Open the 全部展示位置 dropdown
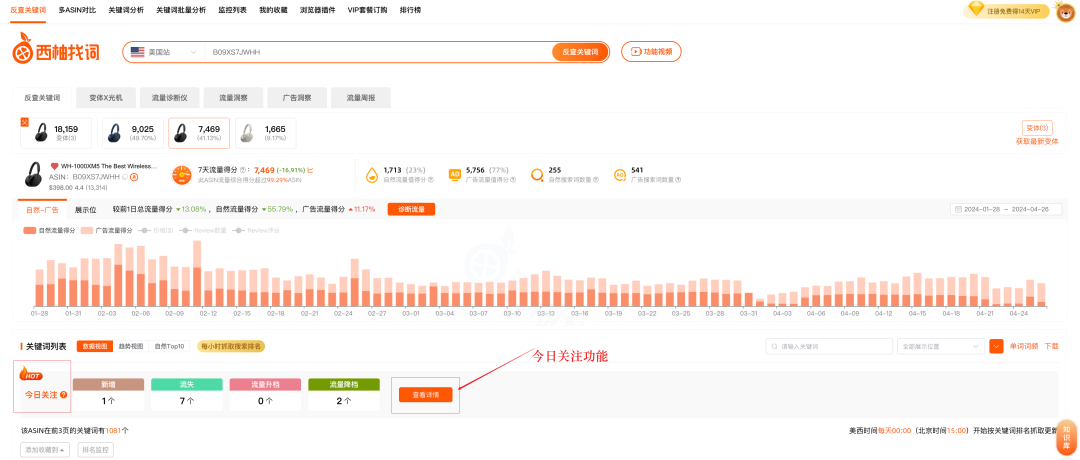This screenshot has width=1080, height=460. point(941,346)
